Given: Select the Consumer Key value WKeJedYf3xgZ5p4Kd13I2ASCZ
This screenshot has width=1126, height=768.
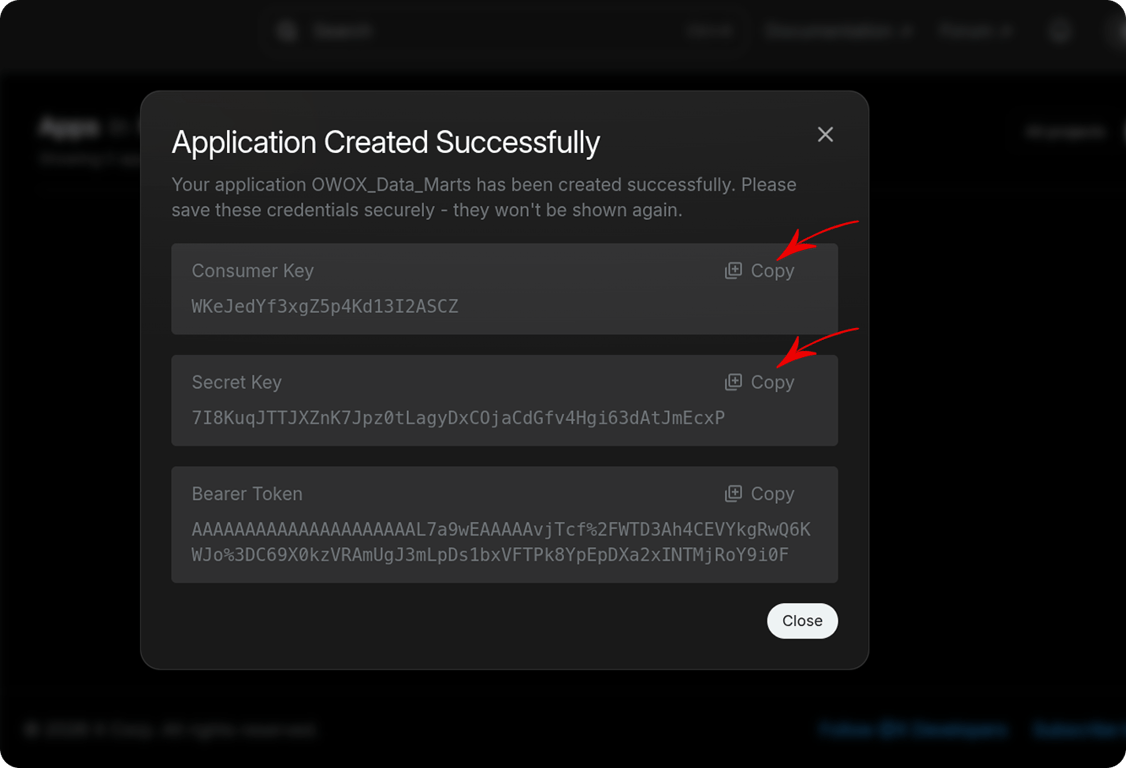Looking at the screenshot, I should tap(325, 307).
